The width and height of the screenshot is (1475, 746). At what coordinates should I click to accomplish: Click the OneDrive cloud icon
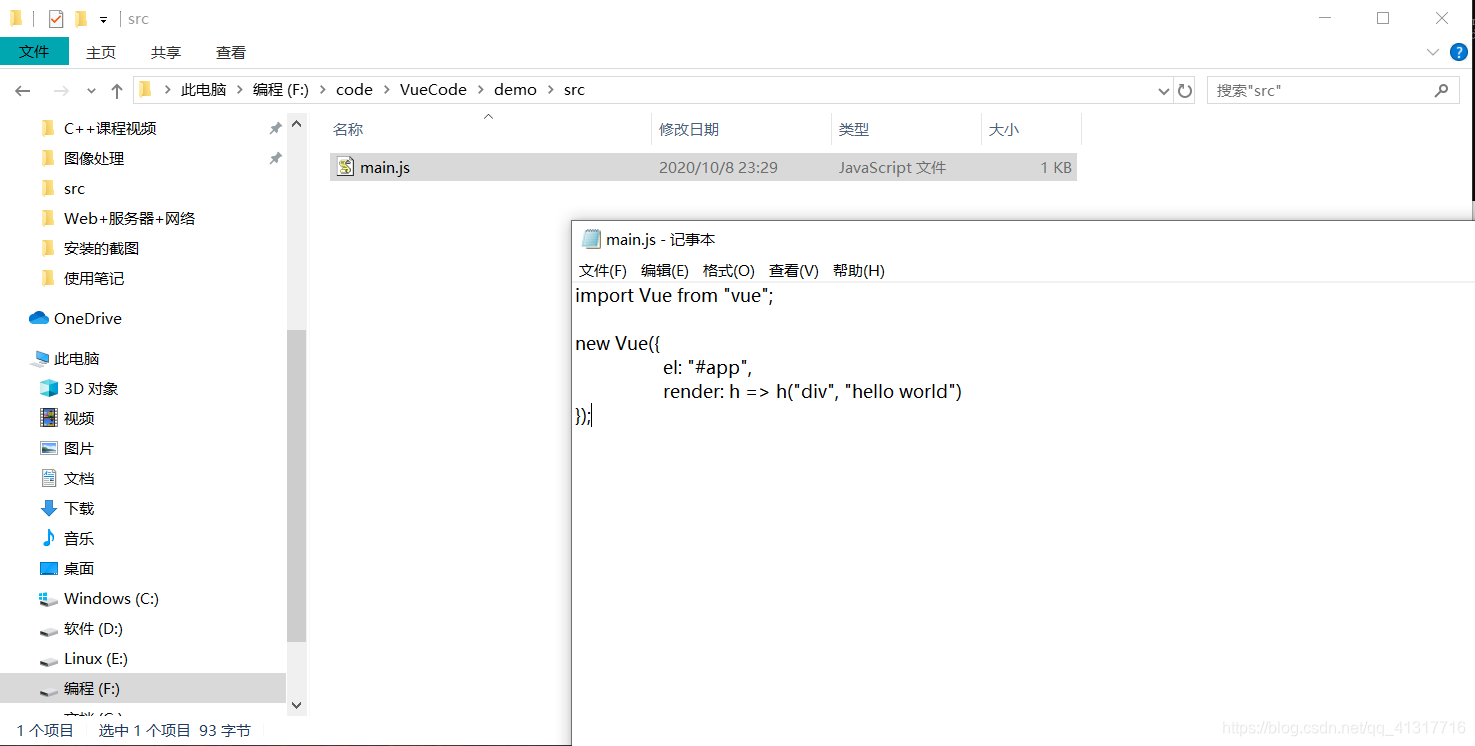pos(39,318)
